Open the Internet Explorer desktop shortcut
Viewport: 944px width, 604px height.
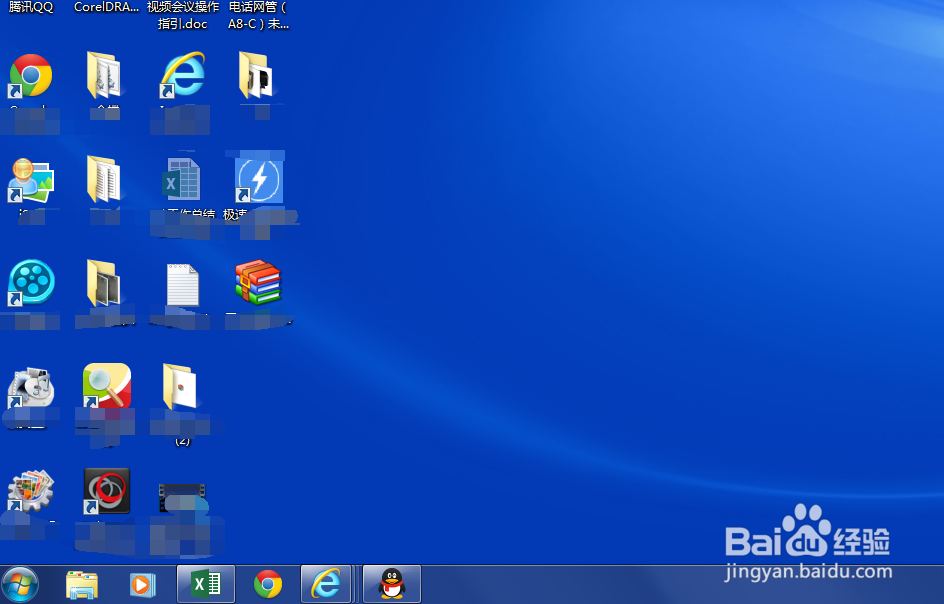pyautogui.click(x=183, y=75)
